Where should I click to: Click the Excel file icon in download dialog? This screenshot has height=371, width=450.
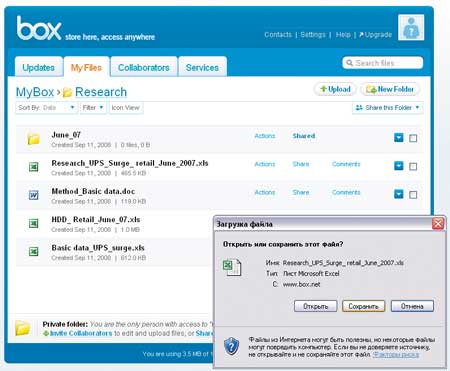tap(232, 268)
